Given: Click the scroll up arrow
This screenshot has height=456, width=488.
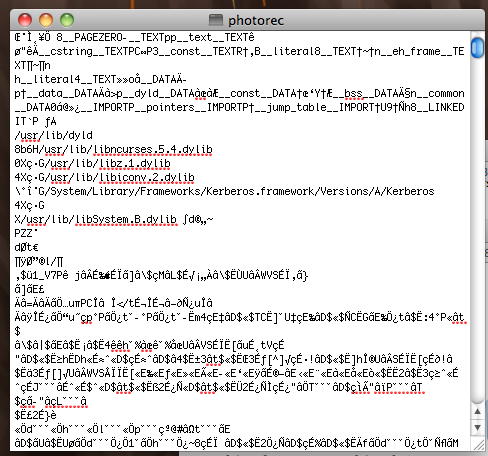Looking at the screenshot, I should click(x=477, y=411).
